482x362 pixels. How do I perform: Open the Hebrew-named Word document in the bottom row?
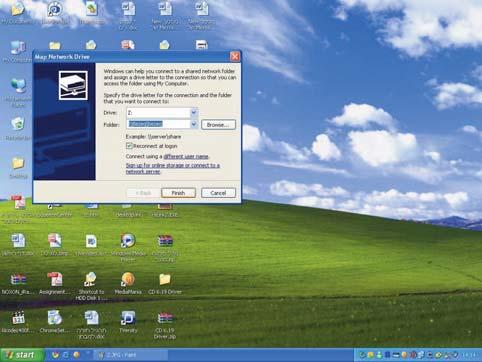[x=91, y=318]
